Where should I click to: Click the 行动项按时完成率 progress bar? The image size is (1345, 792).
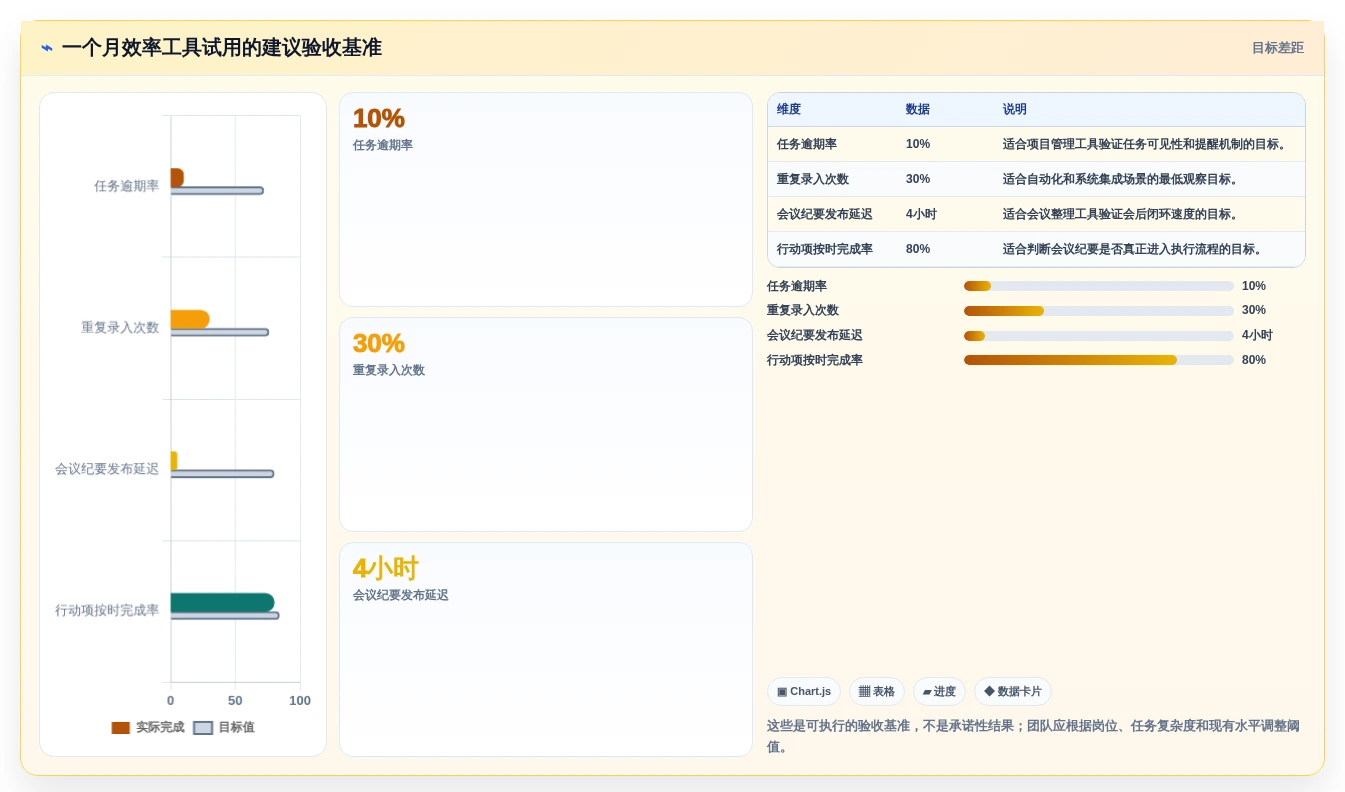pyautogui.click(x=1099, y=360)
